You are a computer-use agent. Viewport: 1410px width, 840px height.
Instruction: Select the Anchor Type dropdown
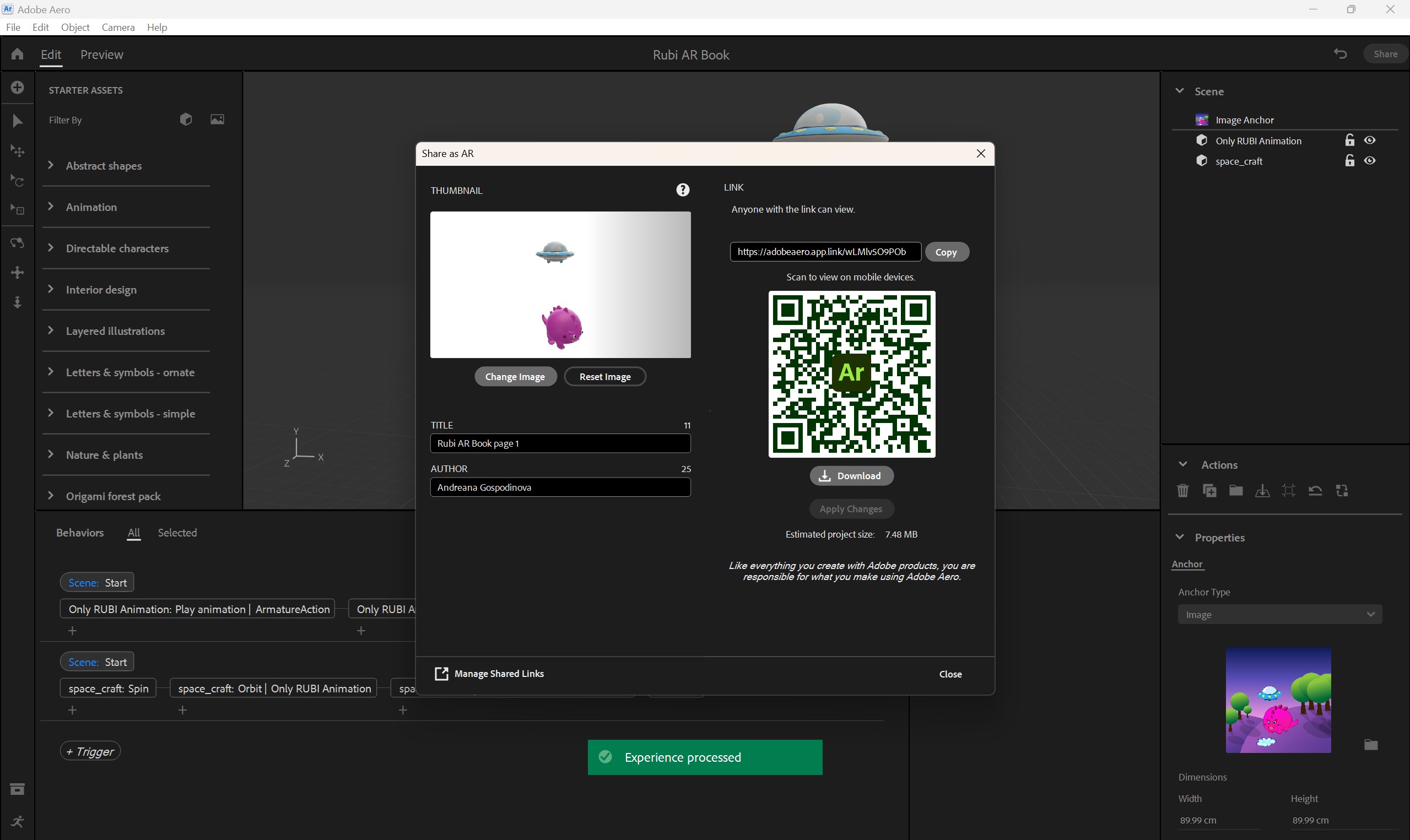coord(1280,614)
